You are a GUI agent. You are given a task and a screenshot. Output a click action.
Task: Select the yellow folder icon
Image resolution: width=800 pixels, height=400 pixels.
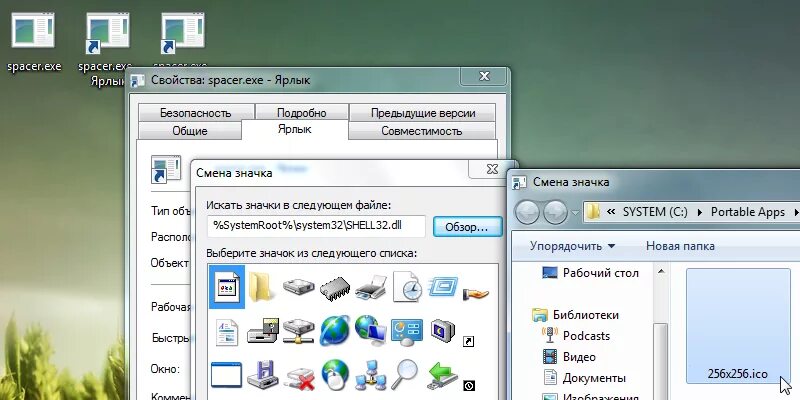[263, 287]
